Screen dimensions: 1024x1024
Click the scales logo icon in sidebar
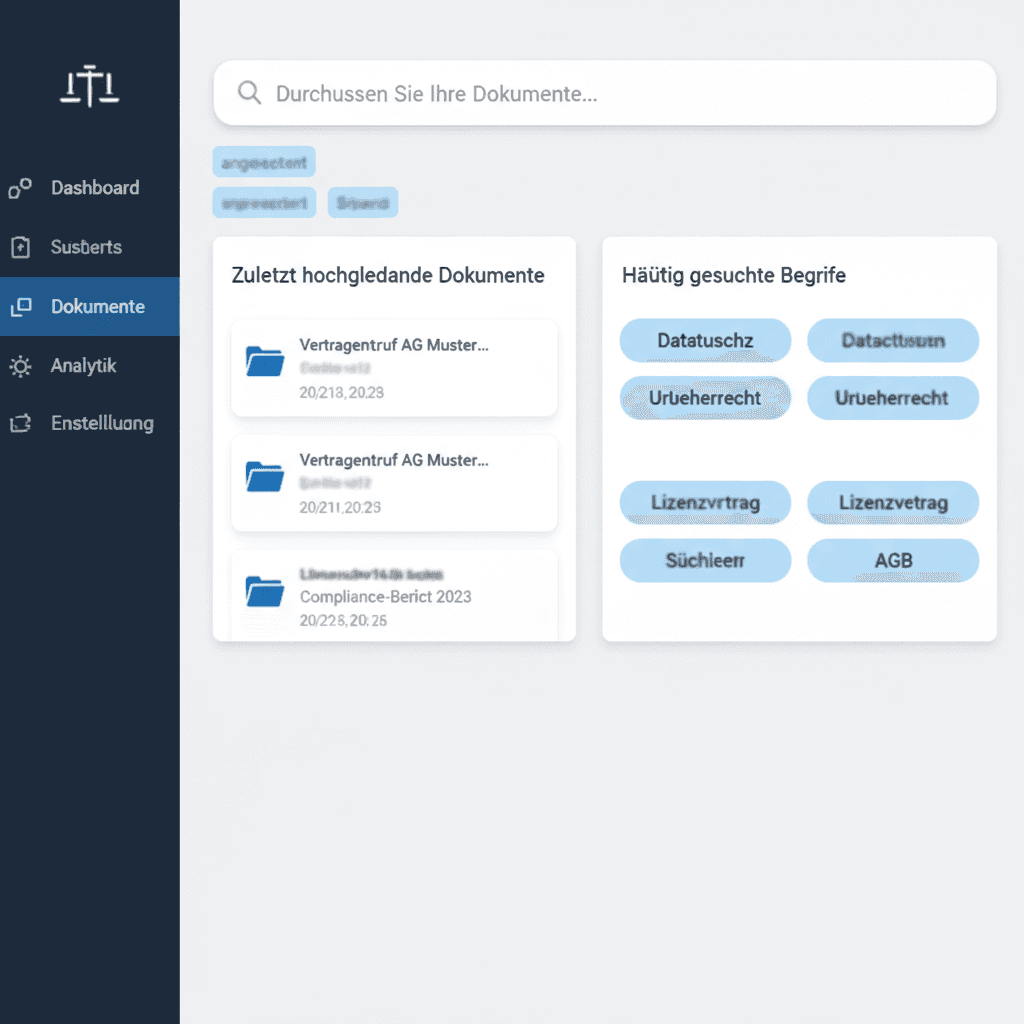pyautogui.click(x=89, y=86)
